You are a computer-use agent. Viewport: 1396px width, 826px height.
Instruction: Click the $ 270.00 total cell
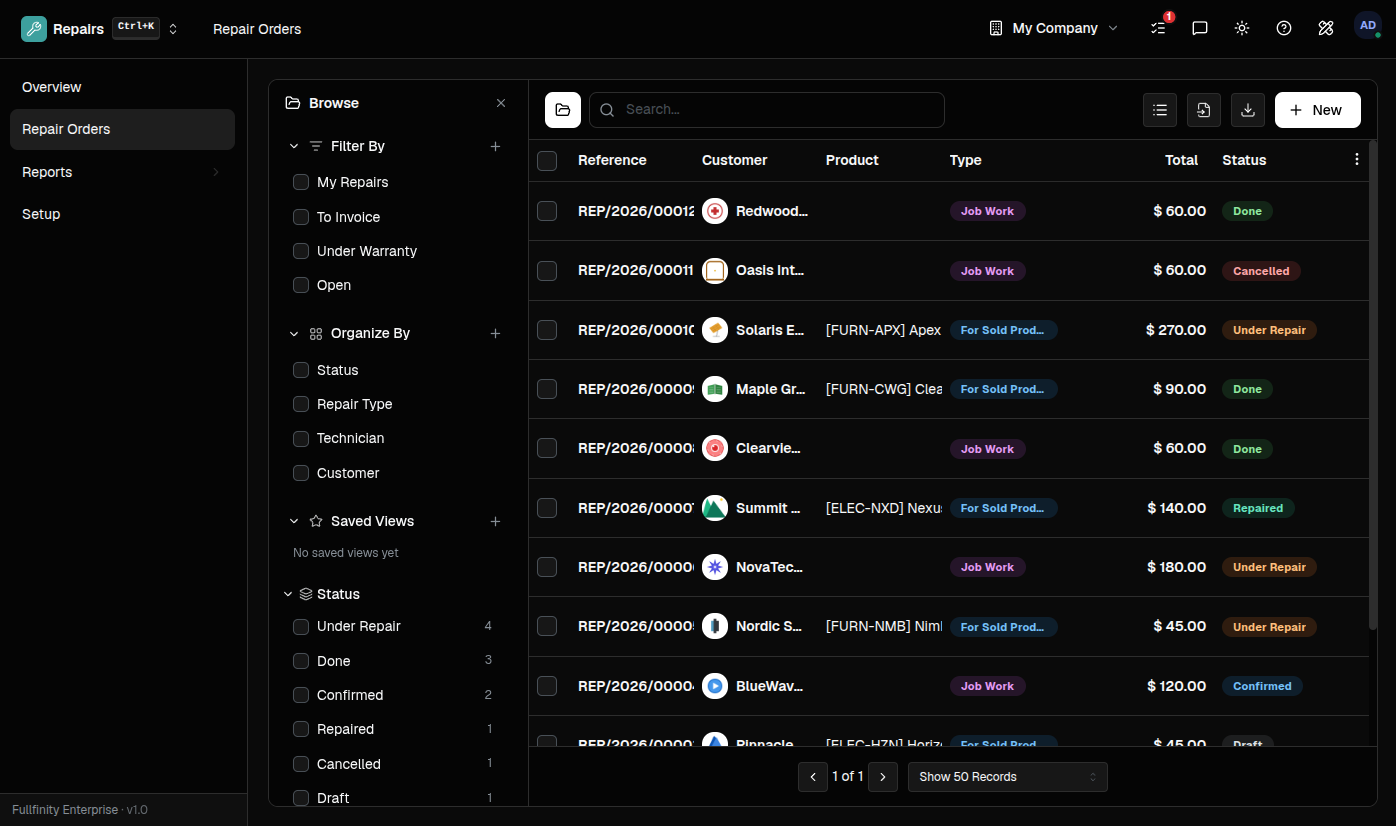(x=1176, y=330)
